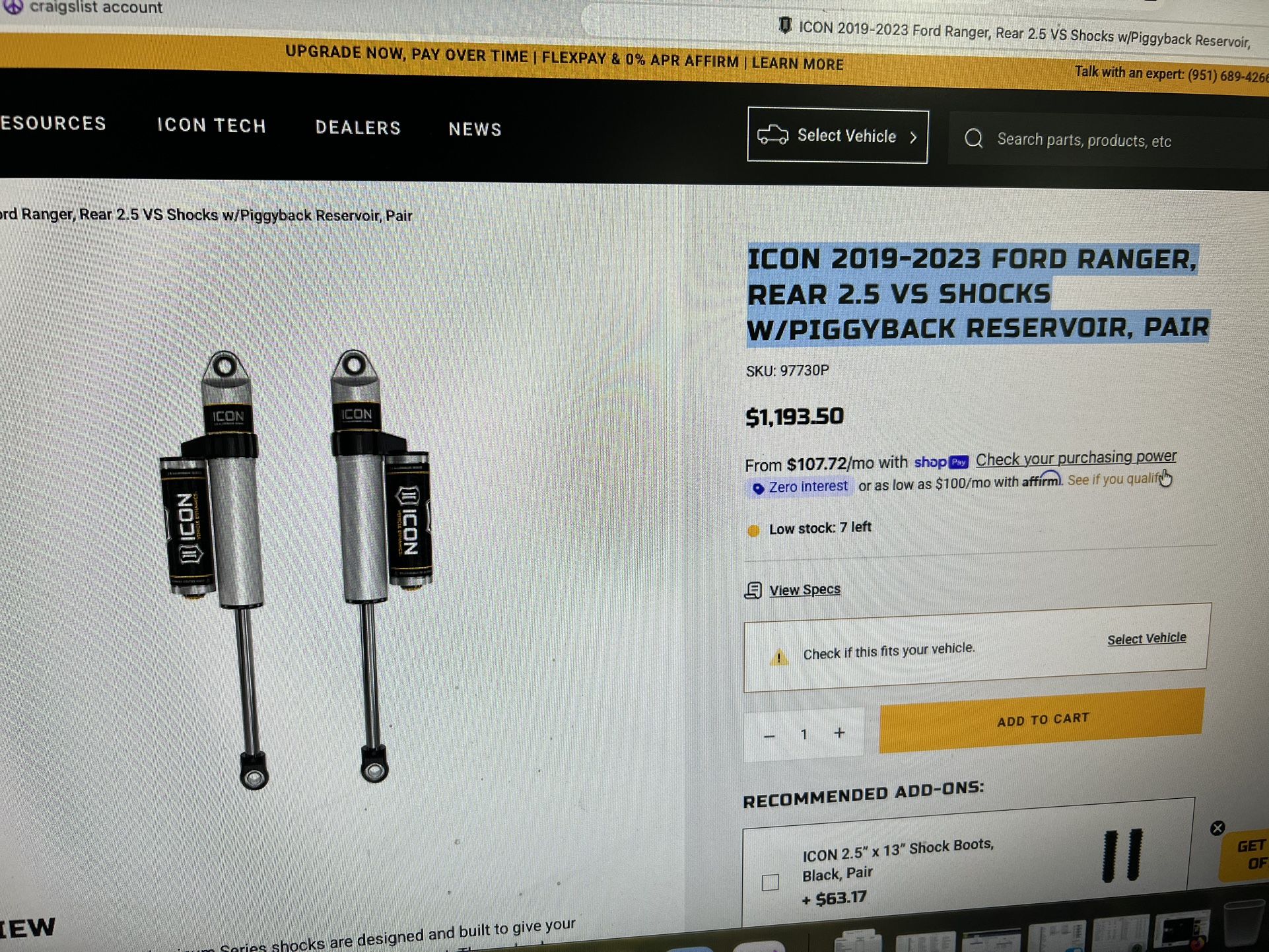The image size is (1269, 952).
Task: Click Check your purchasing power link
Action: tap(1076, 458)
